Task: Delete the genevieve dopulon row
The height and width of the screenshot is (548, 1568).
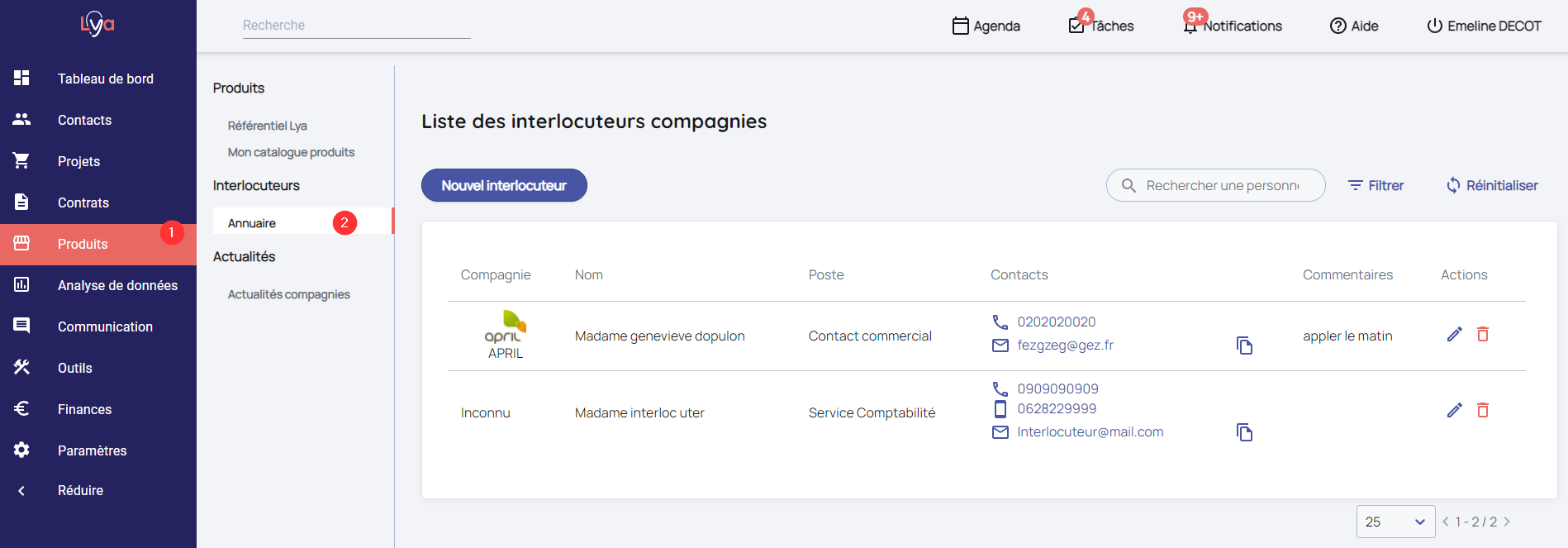Action: click(1483, 334)
